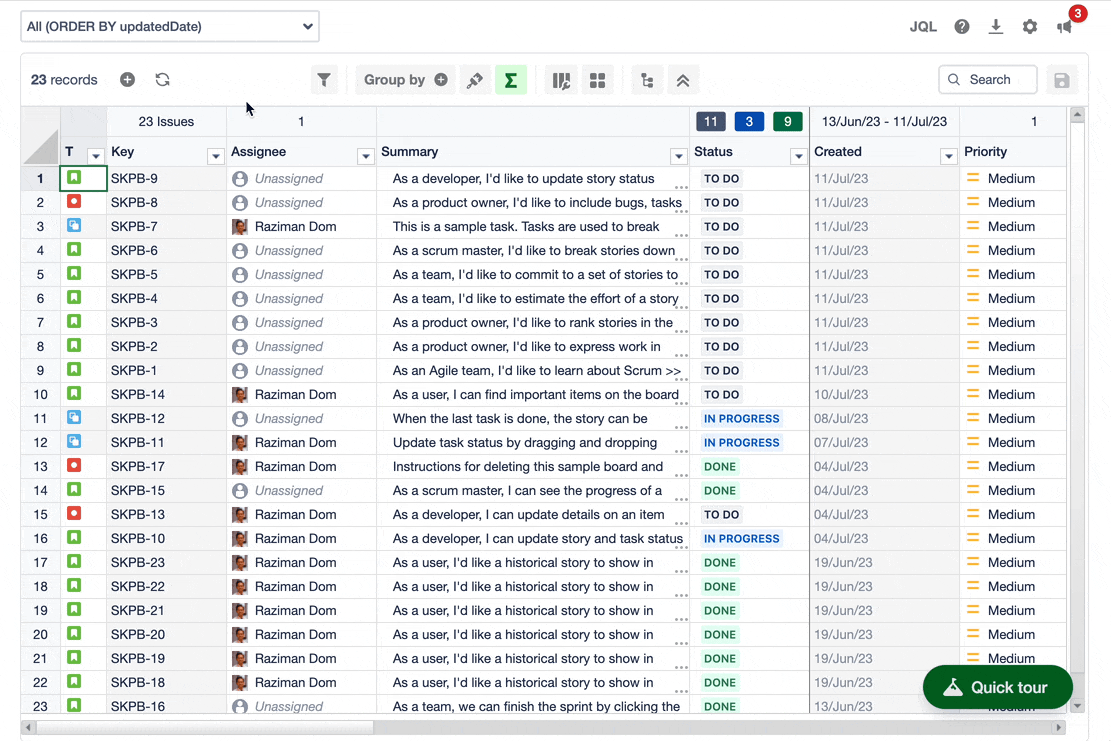
Task: Select row number 10
Action: (x=40, y=395)
